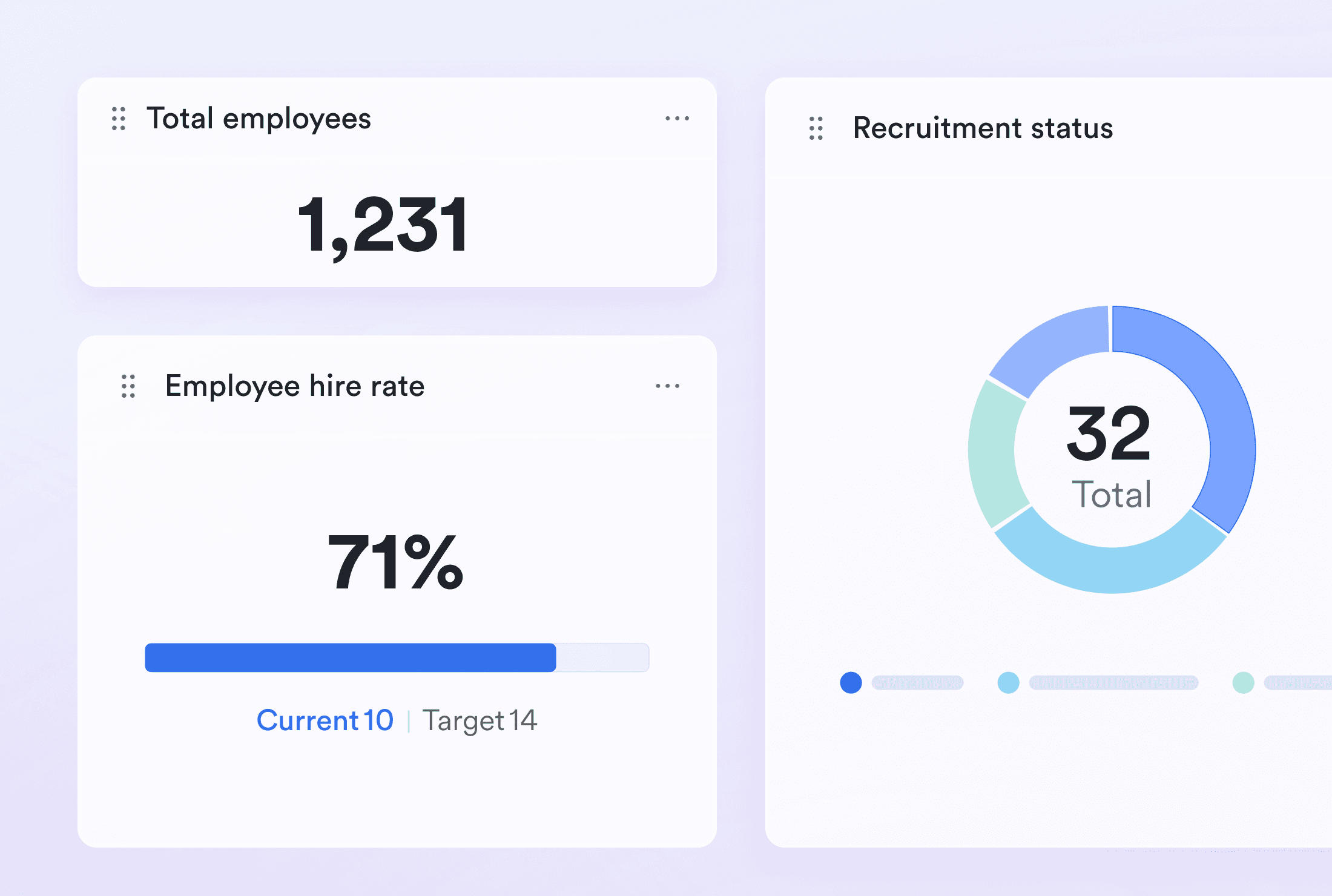Image resolution: width=1332 pixels, height=896 pixels.
Task: Click the mint green legend dot
Action: click(1243, 683)
